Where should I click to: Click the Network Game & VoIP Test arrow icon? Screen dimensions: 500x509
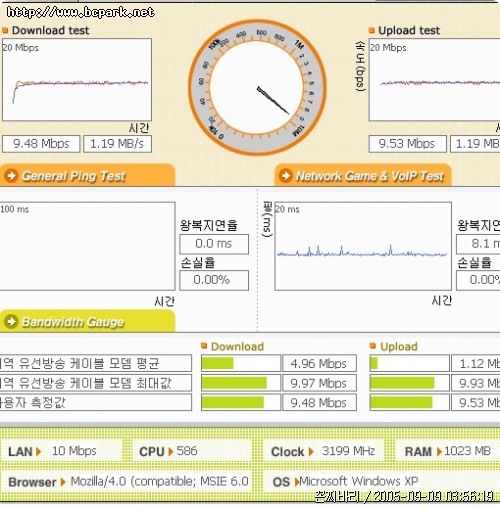pos(286,175)
